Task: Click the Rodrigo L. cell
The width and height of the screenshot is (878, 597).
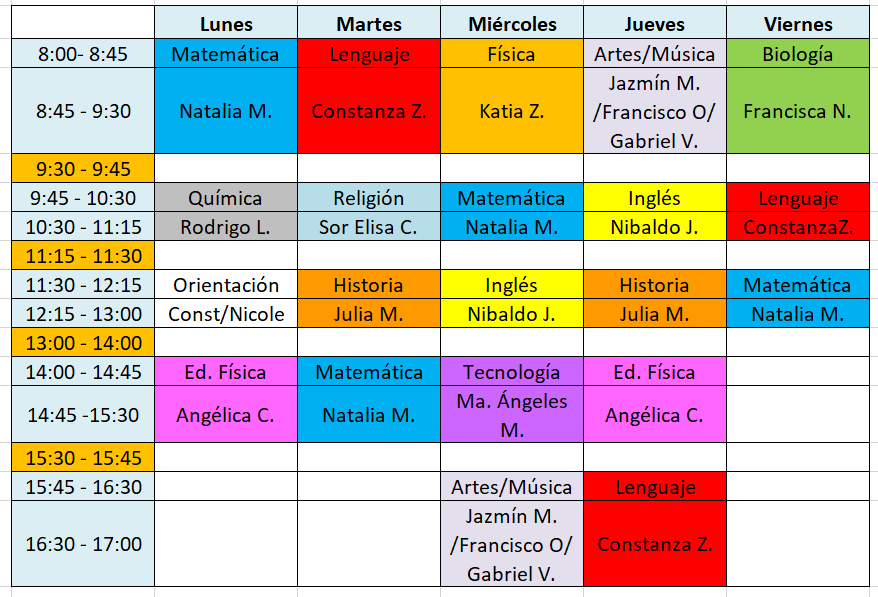Action: 226,227
